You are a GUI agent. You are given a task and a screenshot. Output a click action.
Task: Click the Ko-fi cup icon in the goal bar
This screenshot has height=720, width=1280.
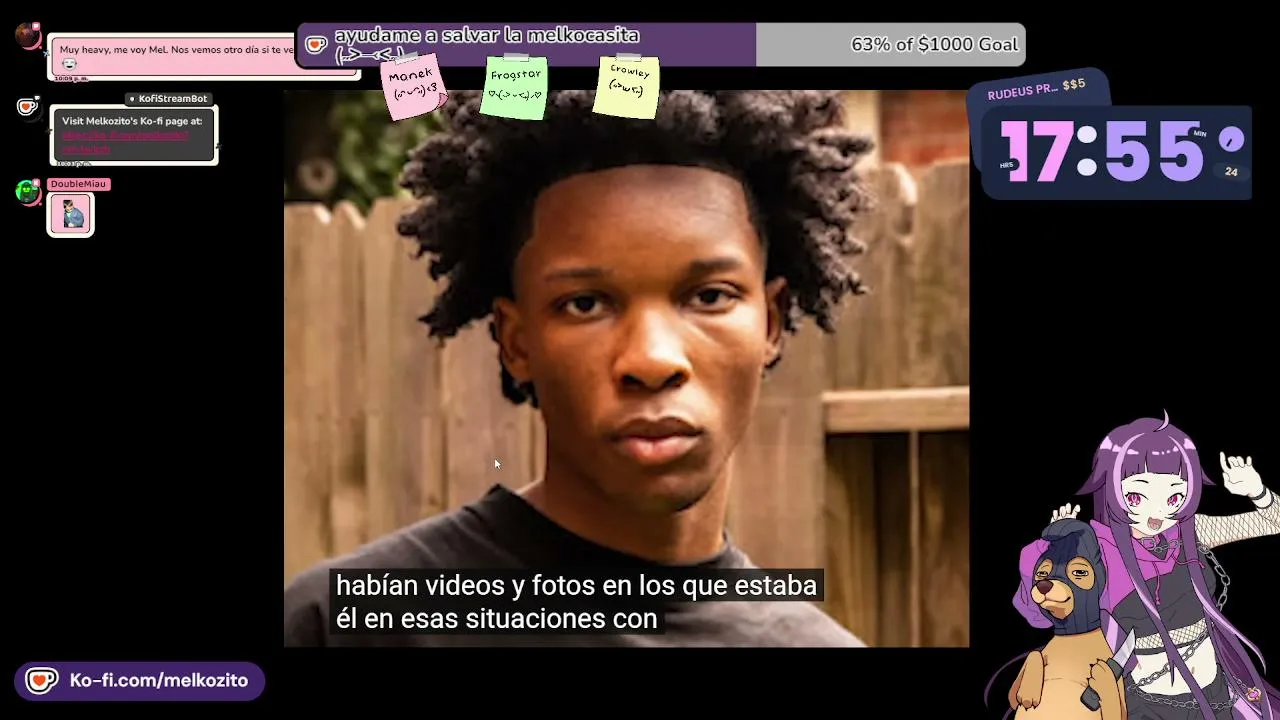[316, 45]
